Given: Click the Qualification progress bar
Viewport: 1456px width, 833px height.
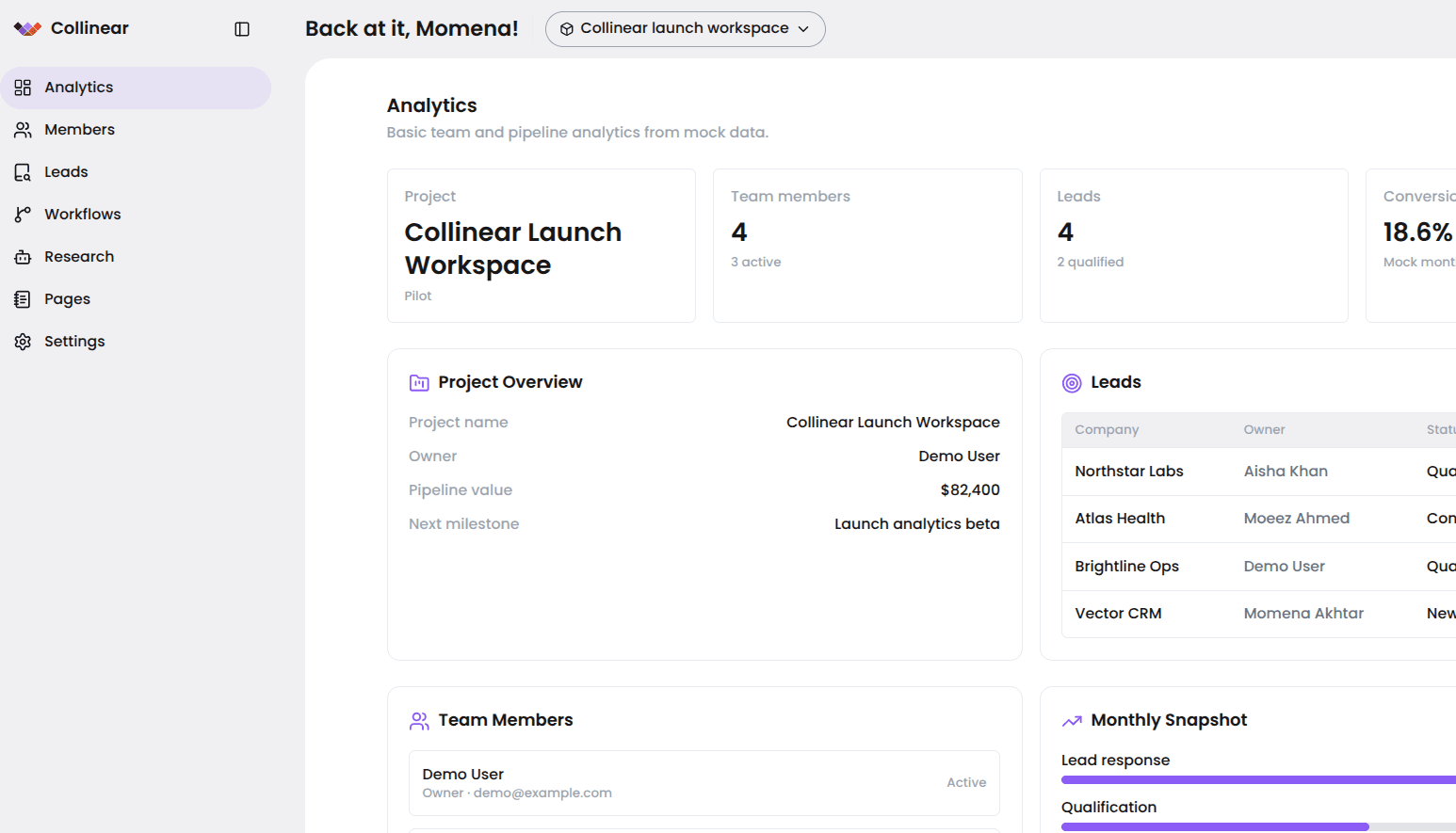Looking at the screenshot, I should pos(1258,826).
